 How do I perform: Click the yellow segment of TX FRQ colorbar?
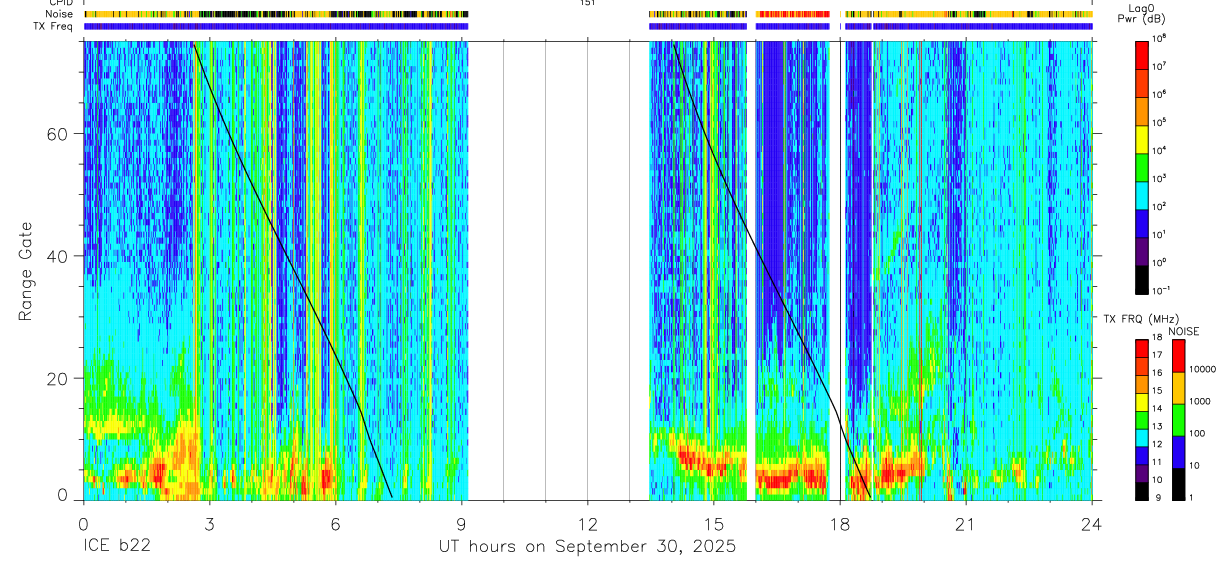[1142, 401]
